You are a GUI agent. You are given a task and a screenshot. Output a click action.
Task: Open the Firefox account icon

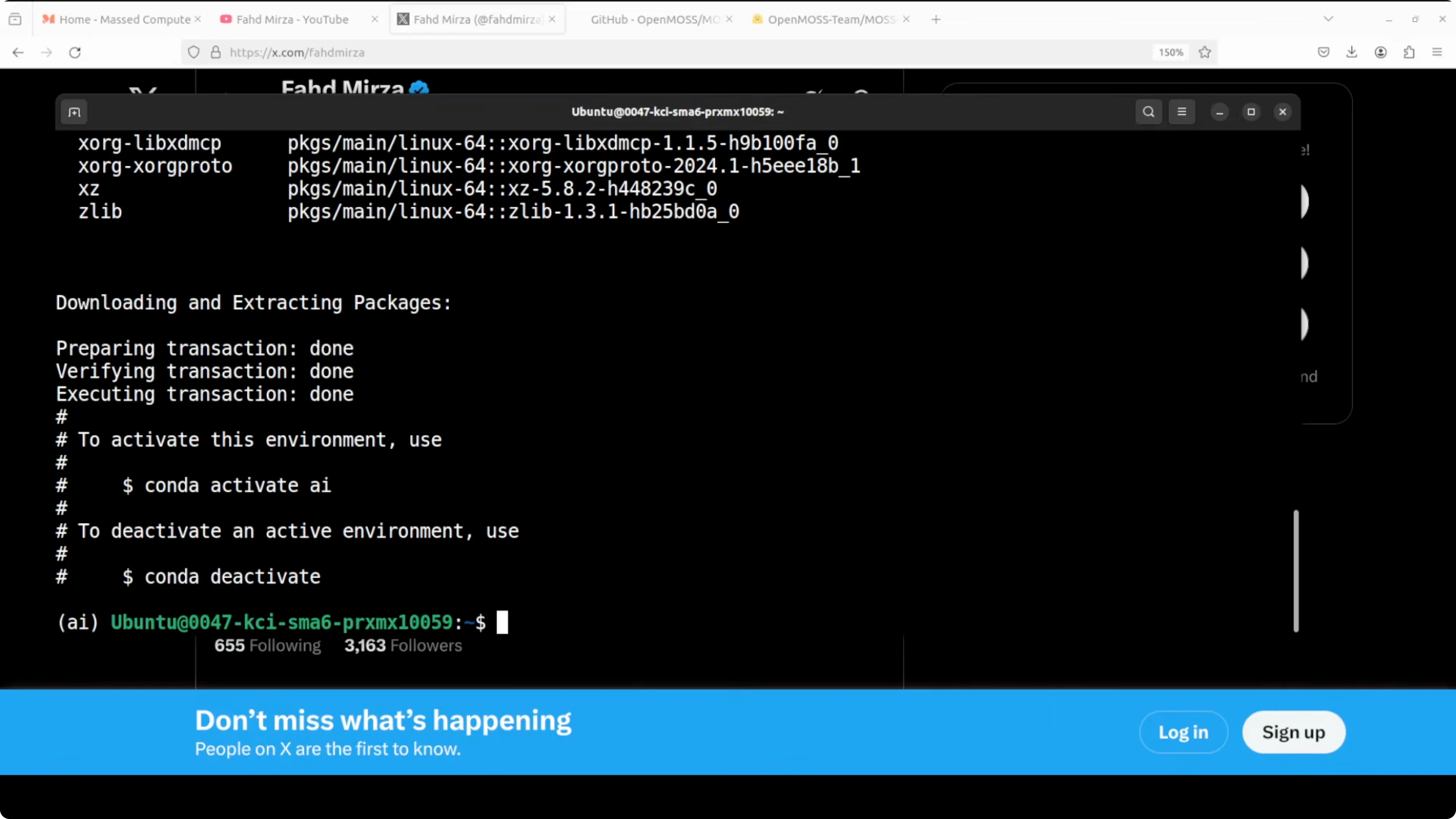point(1380,52)
